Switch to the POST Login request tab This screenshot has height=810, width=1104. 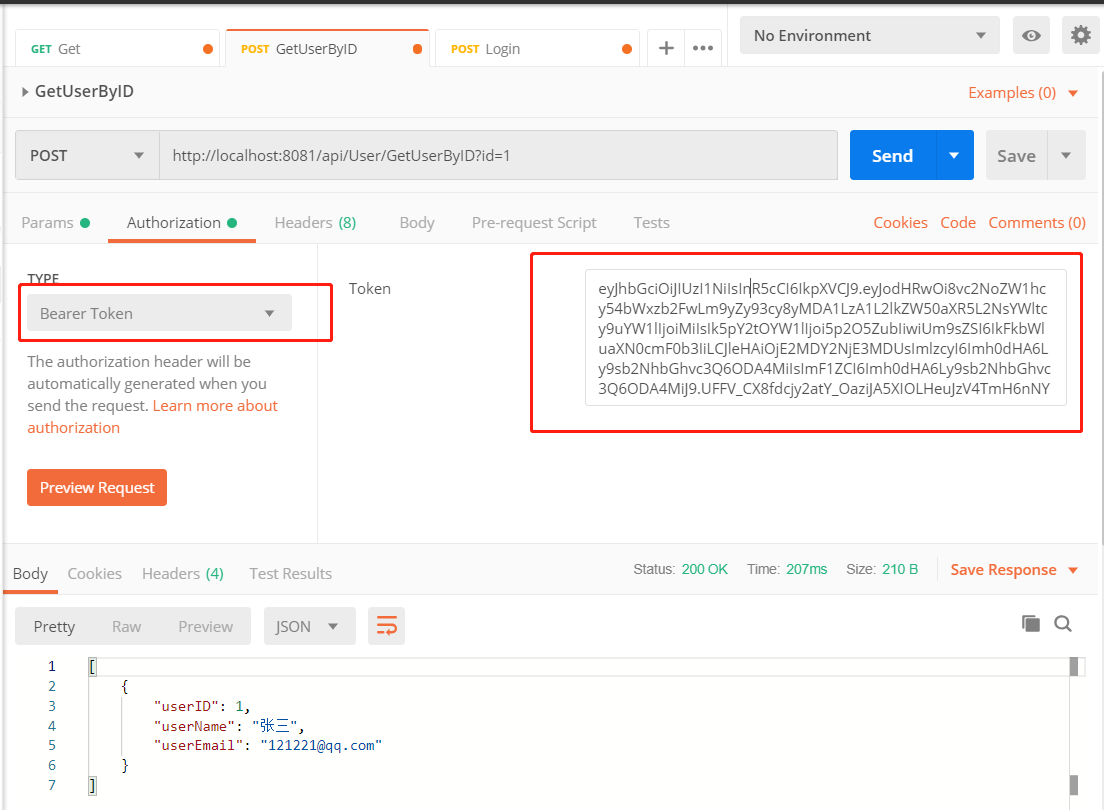pos(537,49)
